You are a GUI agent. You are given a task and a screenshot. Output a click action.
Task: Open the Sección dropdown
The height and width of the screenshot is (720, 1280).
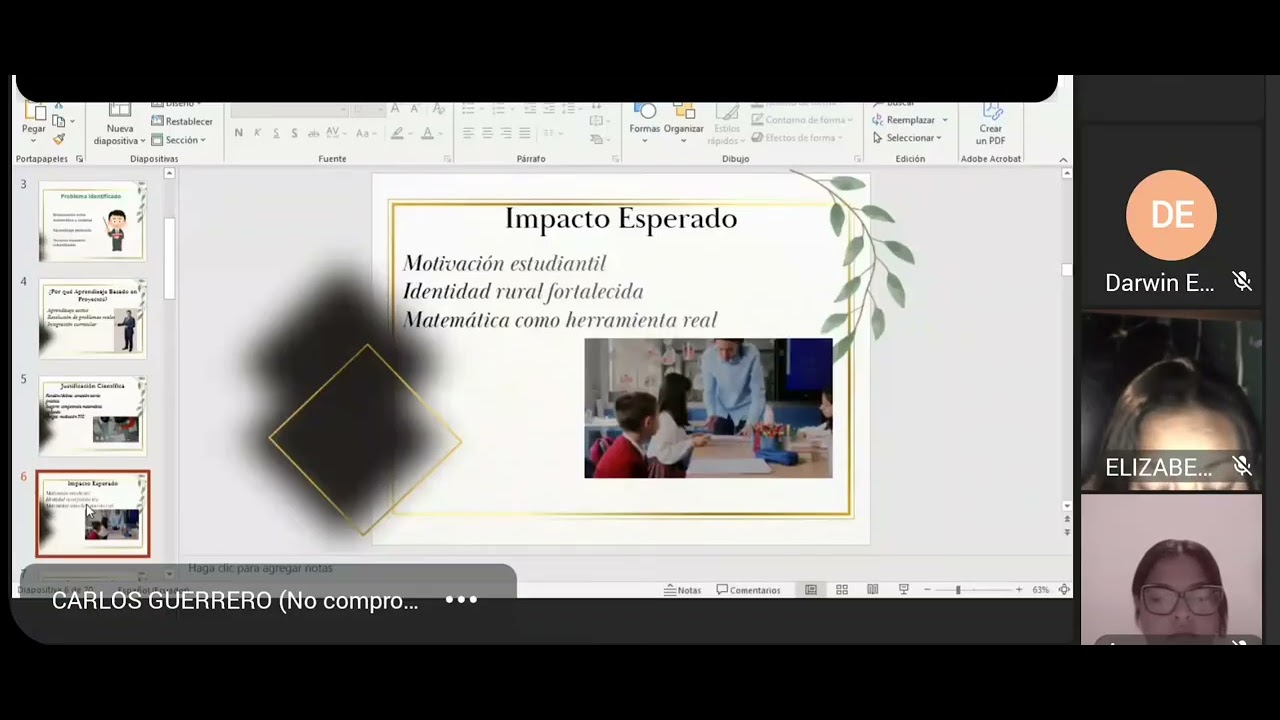click(179, 140)
